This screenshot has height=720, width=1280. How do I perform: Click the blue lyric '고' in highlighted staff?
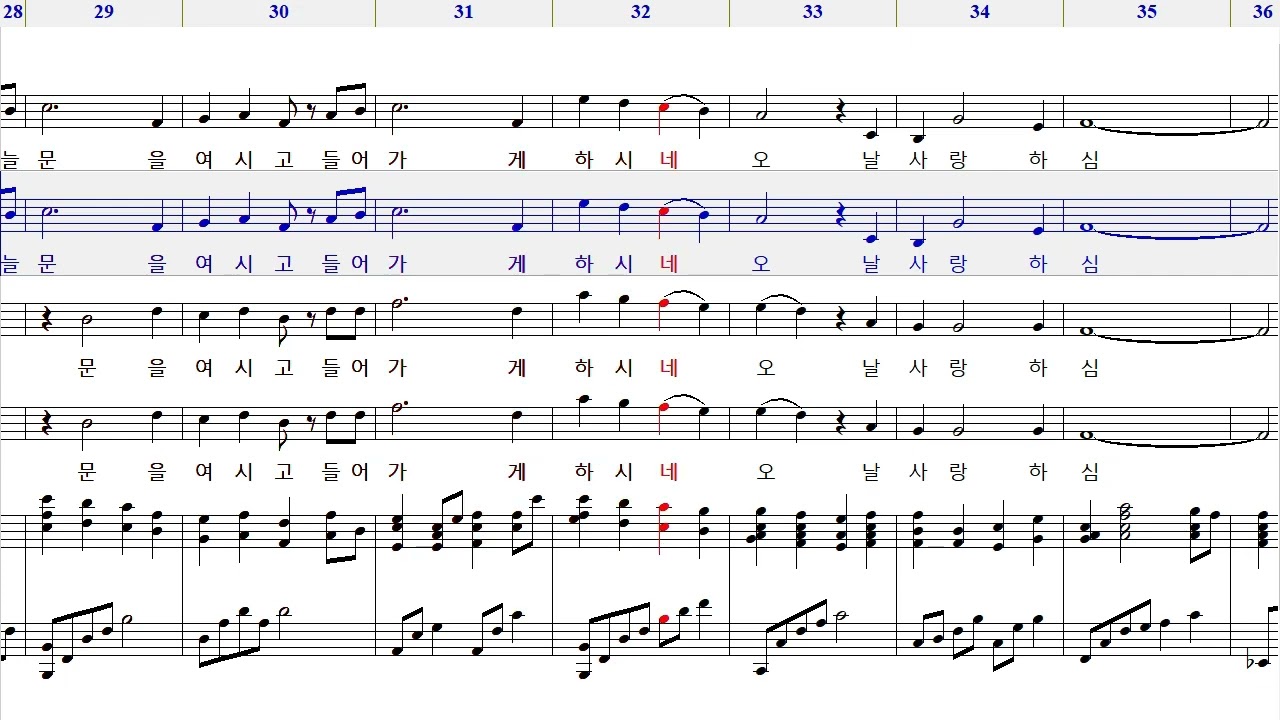(285, 263)
